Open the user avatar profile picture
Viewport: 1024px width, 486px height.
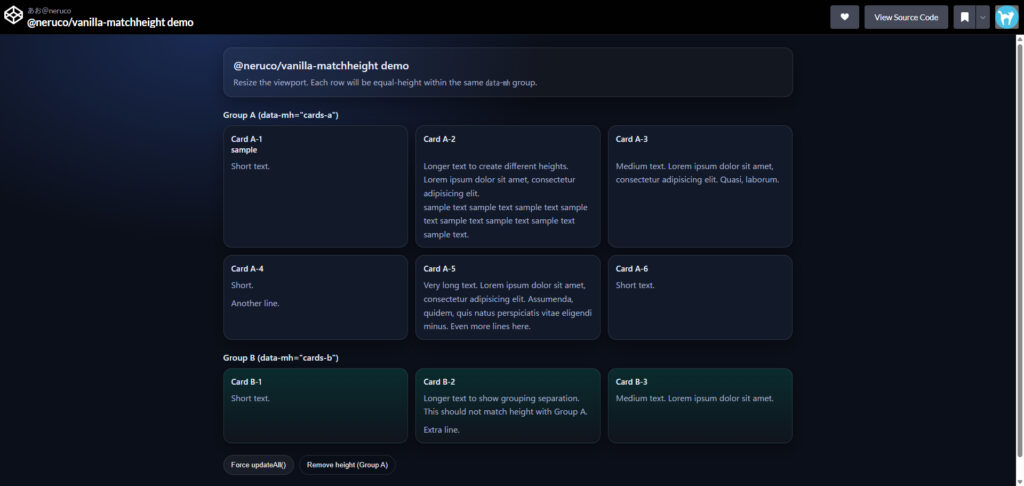1006,17
